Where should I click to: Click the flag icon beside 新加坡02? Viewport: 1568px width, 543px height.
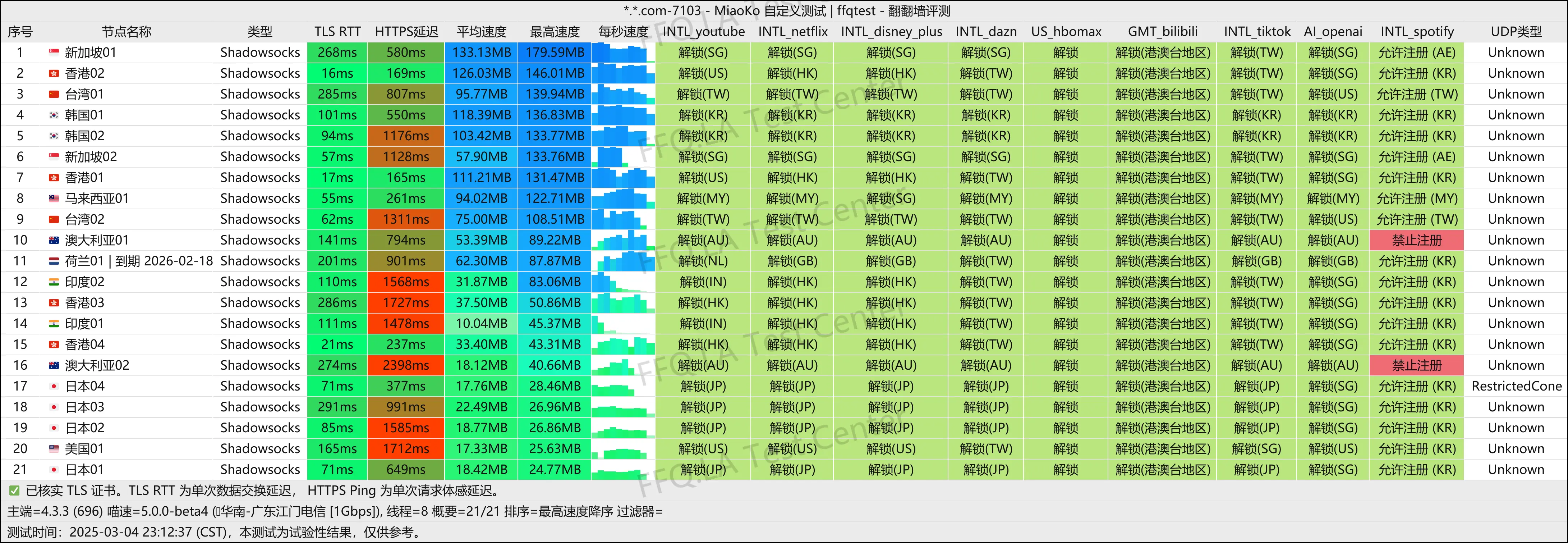(54, 157)
